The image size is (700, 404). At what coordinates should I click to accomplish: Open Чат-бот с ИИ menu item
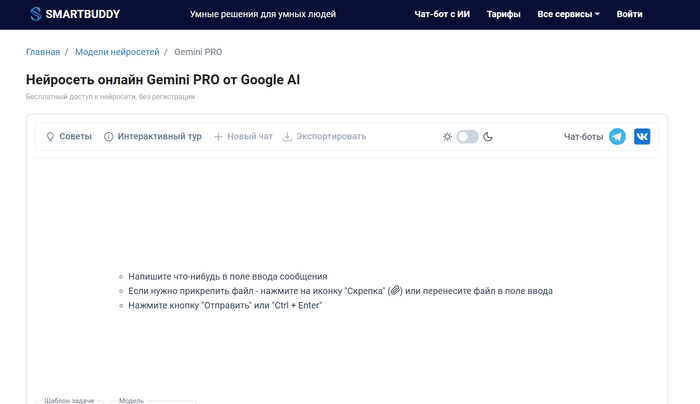[x=442, y=15]
